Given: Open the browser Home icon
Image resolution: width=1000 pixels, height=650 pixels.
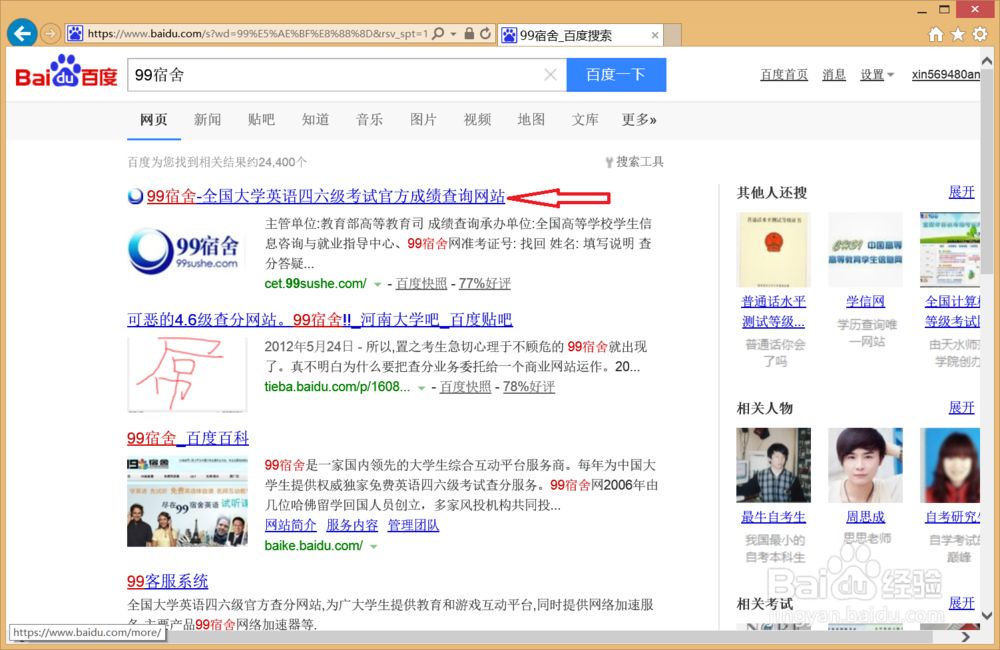Looking at the screenshot, I should pos(936,34).
